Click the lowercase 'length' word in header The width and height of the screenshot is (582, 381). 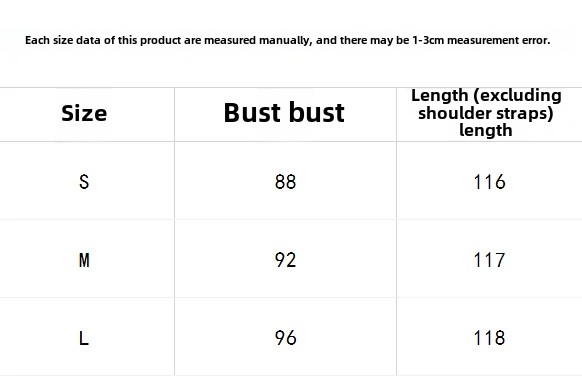[x=486, y=130]
